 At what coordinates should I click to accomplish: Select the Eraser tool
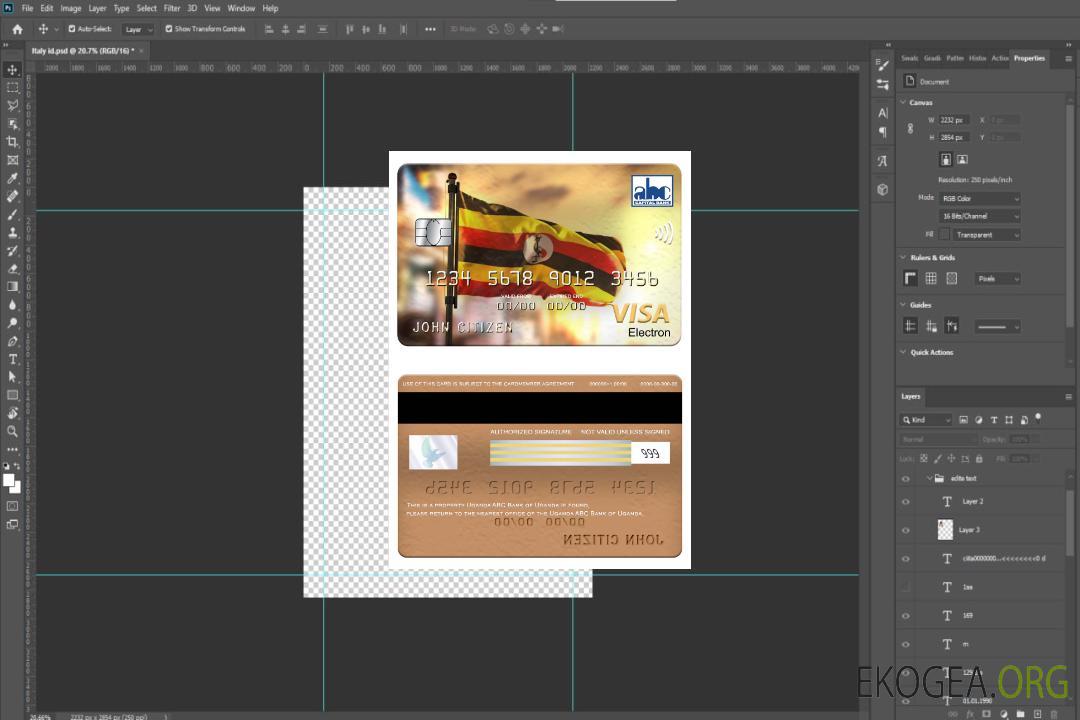(12, 269)
